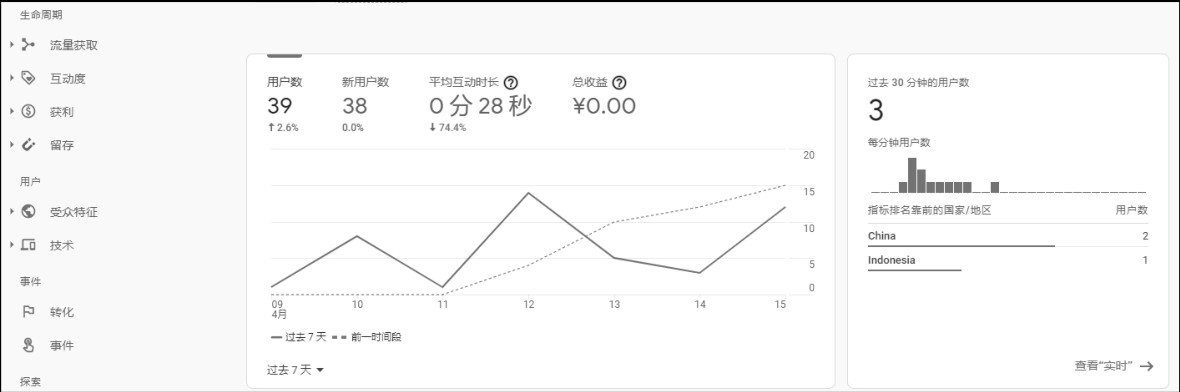The height and width of the screenshot is (392, 1180).
Task: Open 转化 via flag icon
Action: click(x=29, y=311)
